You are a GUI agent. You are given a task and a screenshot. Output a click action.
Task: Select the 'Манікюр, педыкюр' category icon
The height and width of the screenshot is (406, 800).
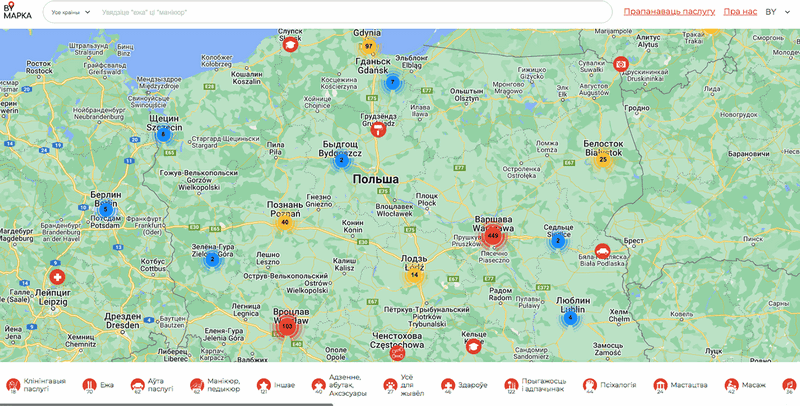[198, 385]
